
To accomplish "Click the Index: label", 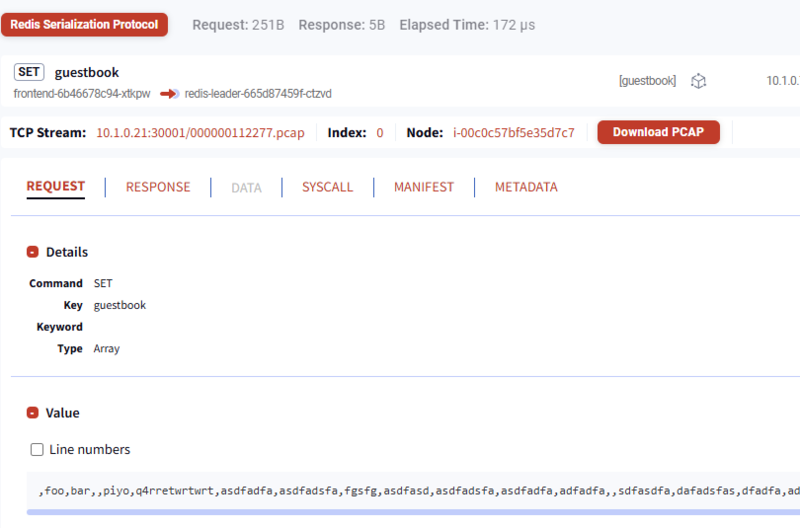I will pos(347,133).
